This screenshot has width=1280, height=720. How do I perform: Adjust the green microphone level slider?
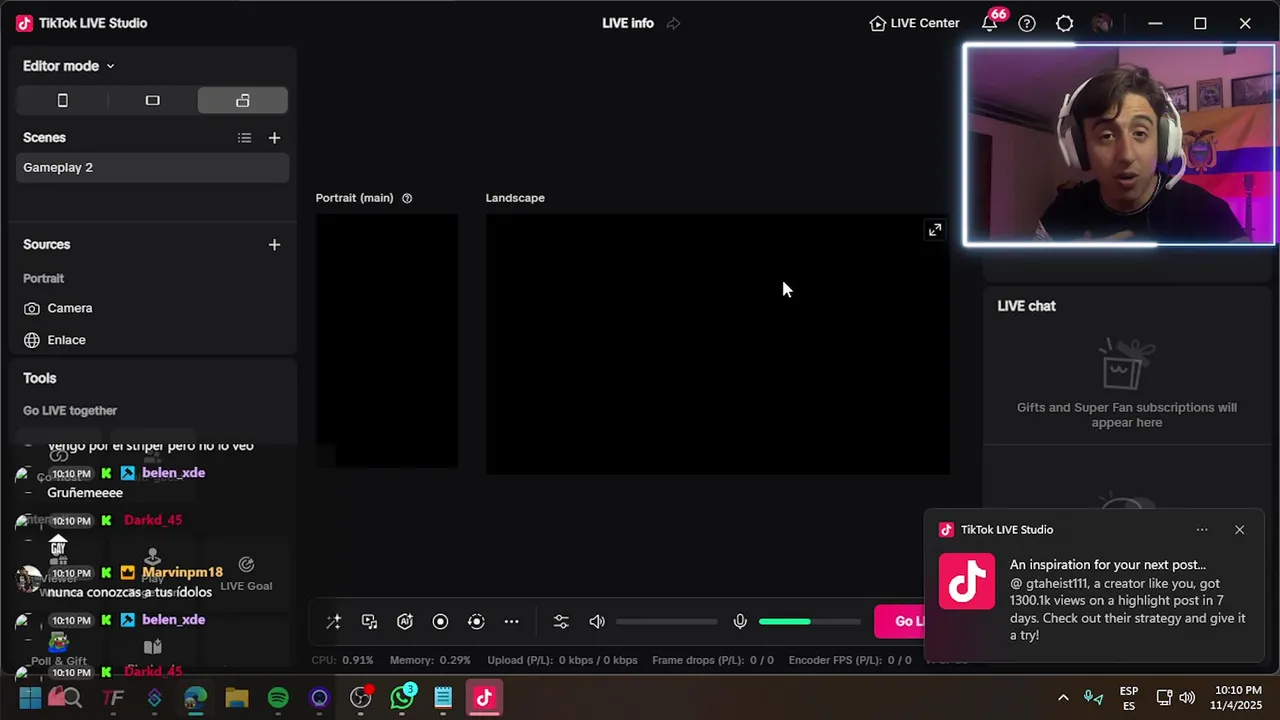(809, 622)
